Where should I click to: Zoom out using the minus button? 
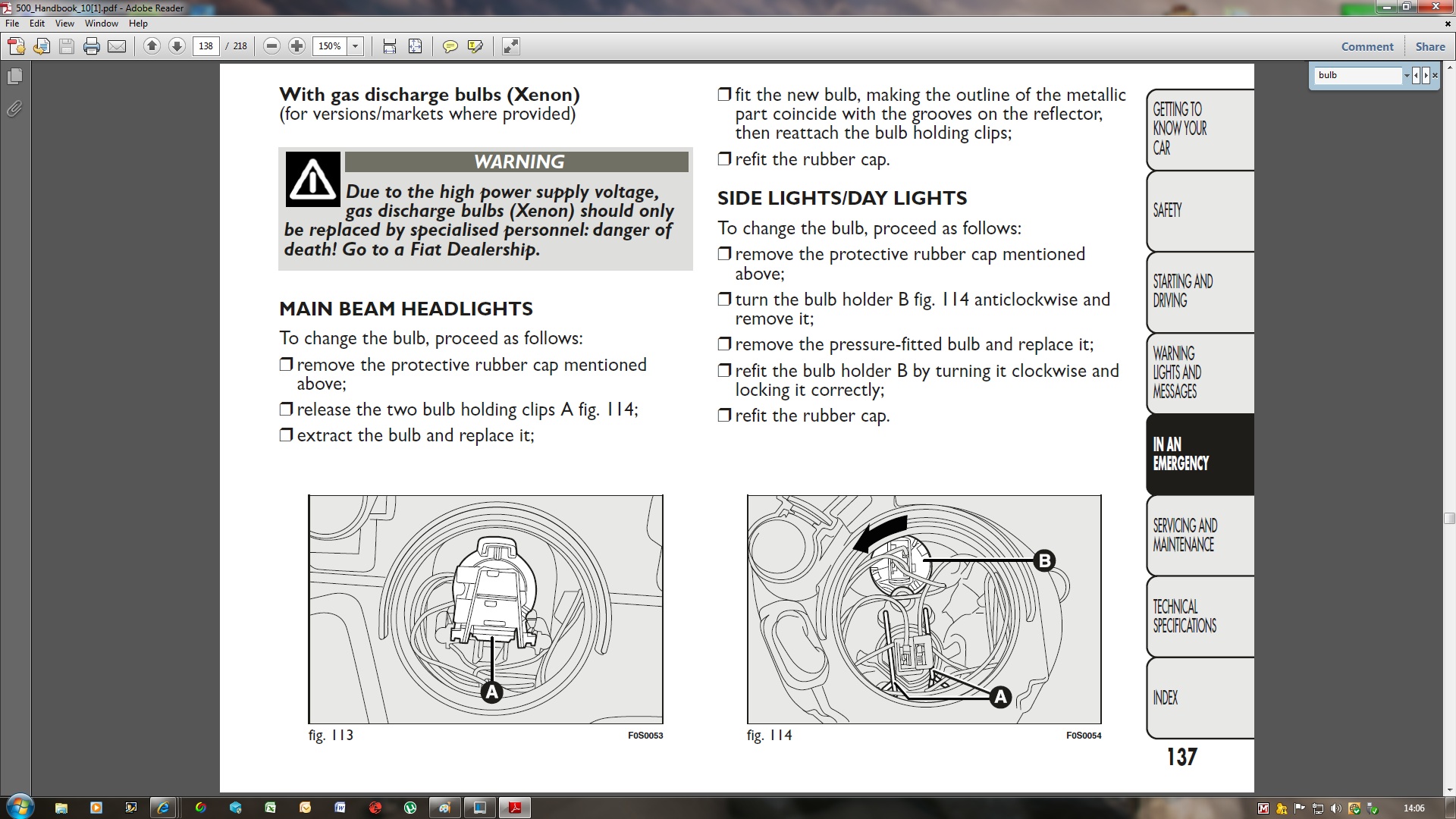pos(271,46)
